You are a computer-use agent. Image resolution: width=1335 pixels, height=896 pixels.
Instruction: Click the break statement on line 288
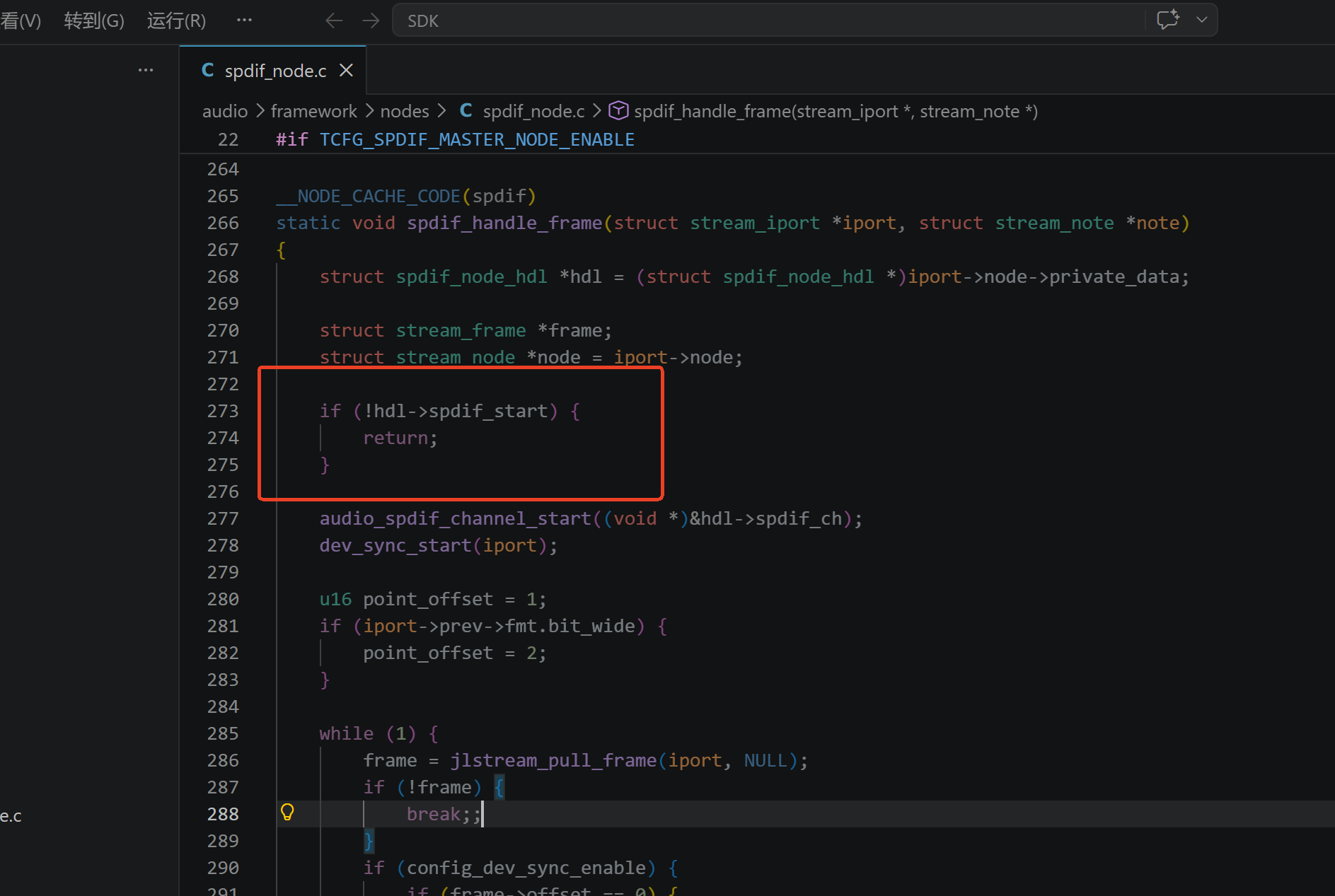pos(434,814)
